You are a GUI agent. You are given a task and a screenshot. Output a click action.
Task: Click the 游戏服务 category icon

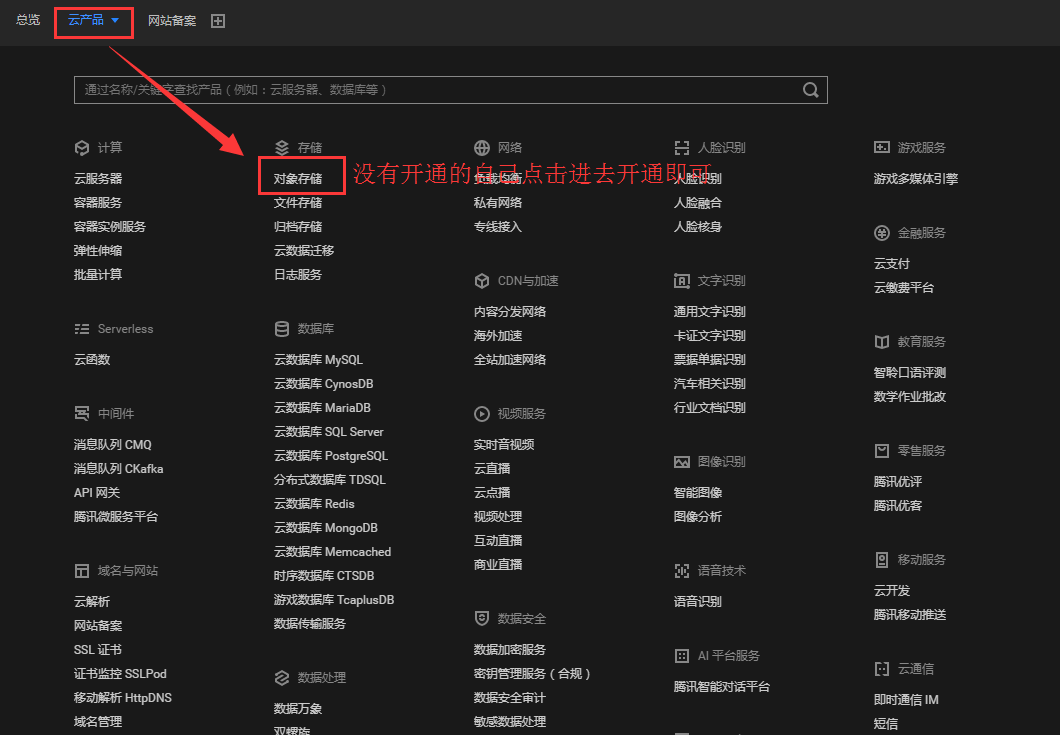(x=882, y=147)
